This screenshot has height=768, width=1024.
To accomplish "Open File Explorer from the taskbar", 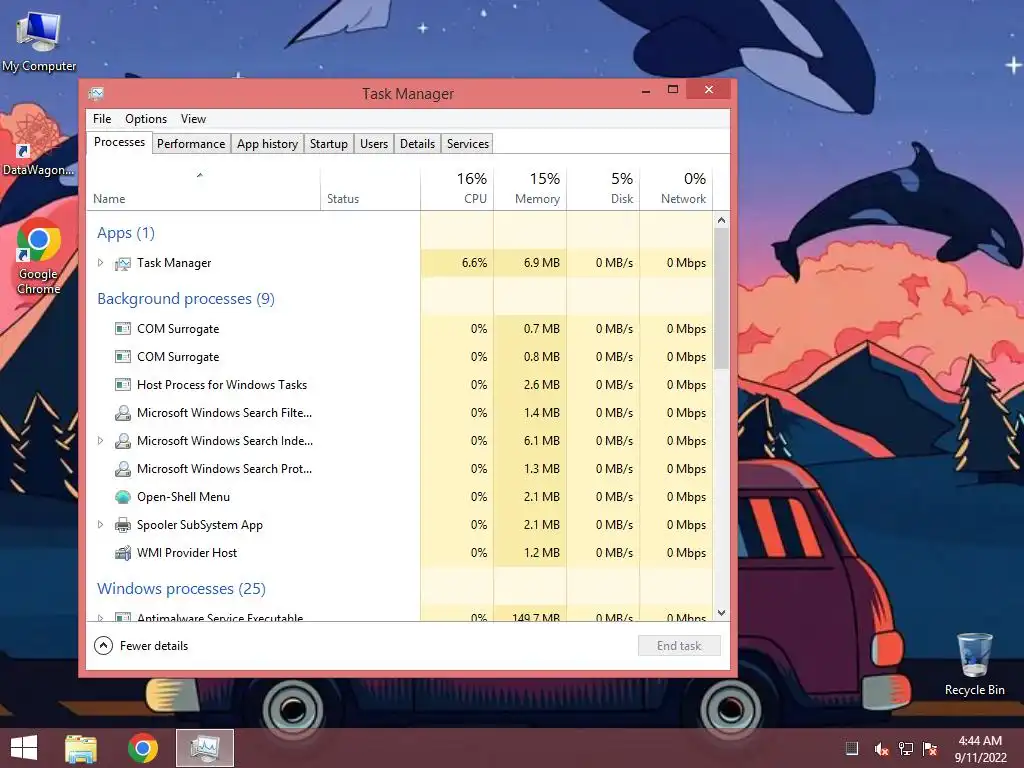I will tap(81, 748).
